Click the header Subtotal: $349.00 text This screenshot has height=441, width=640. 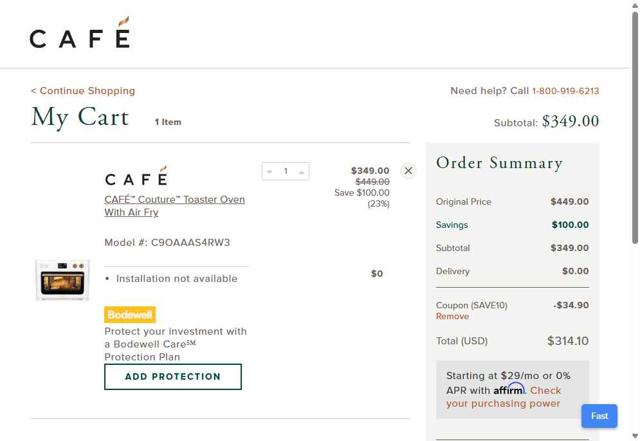click(x=547, y=121)
